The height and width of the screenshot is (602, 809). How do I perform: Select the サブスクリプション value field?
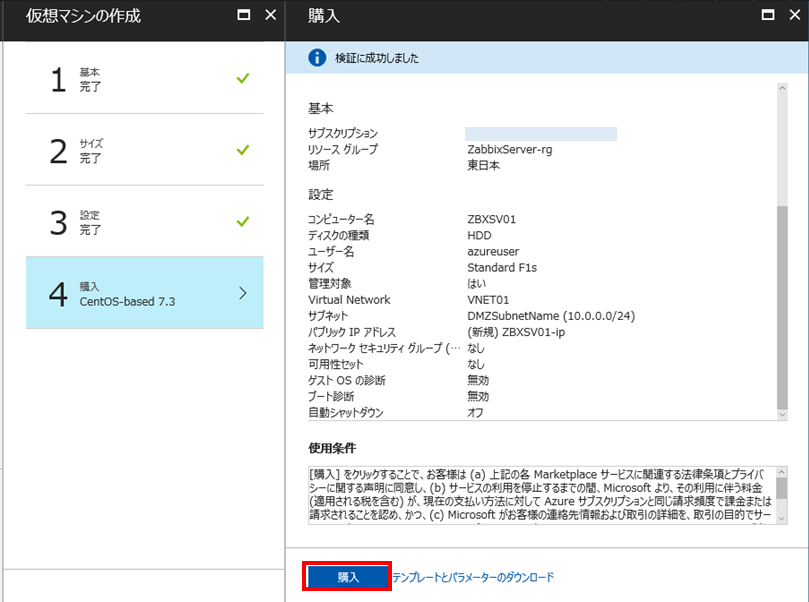[539, 132]
